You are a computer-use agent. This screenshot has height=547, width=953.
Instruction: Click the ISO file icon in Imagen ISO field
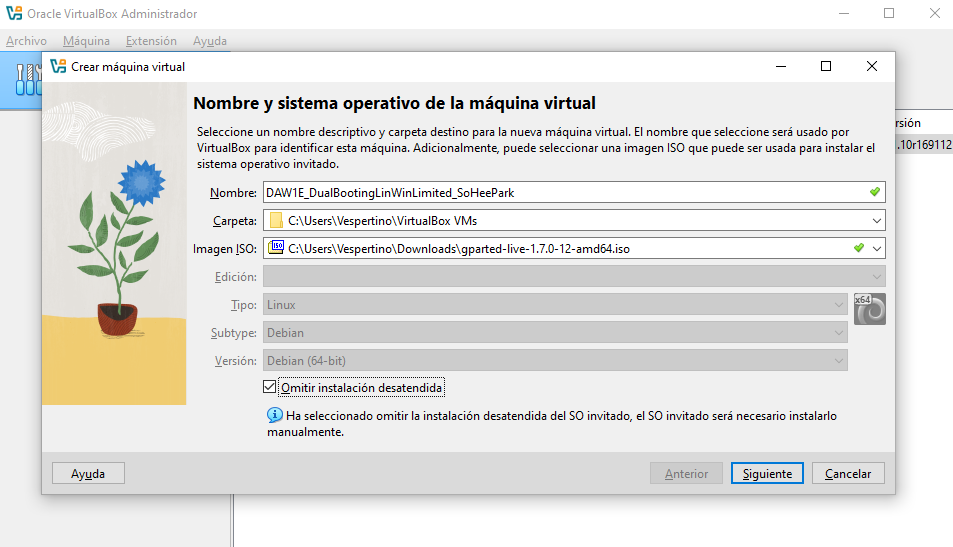click(277, 247)
